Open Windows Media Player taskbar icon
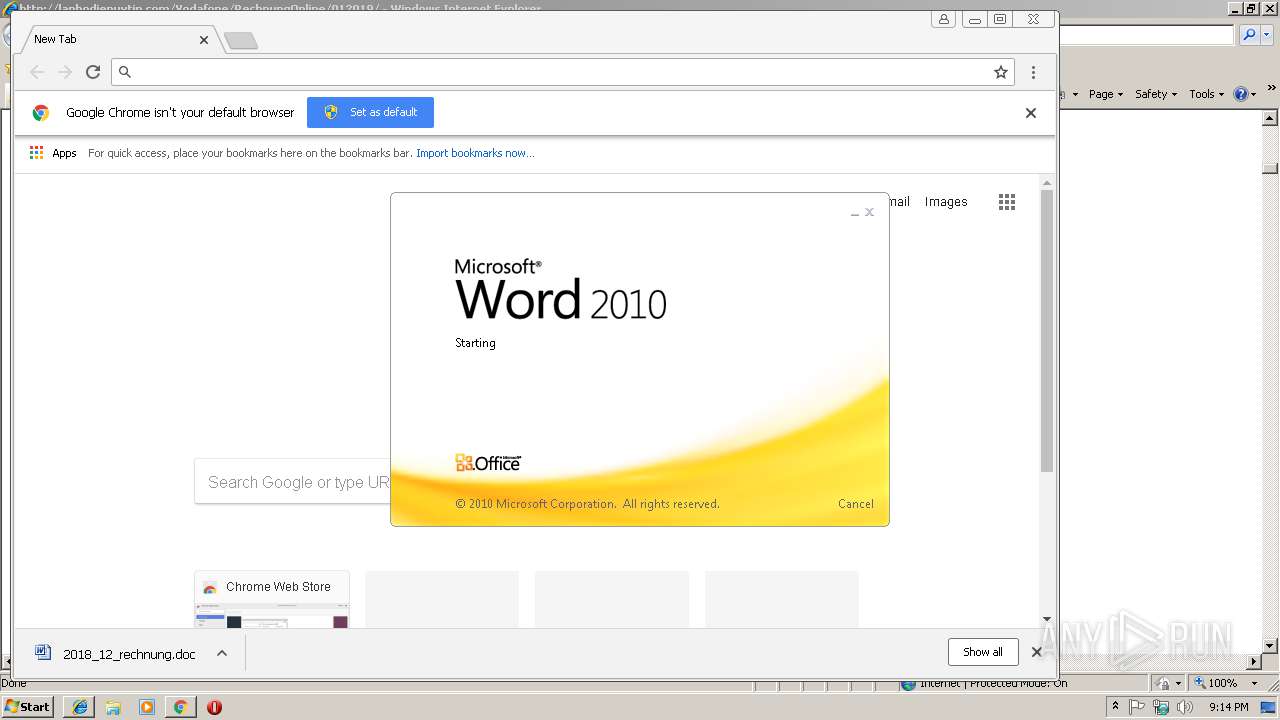Image resolution: width=1280 pixels, height=720 pixels. (147, 707)
